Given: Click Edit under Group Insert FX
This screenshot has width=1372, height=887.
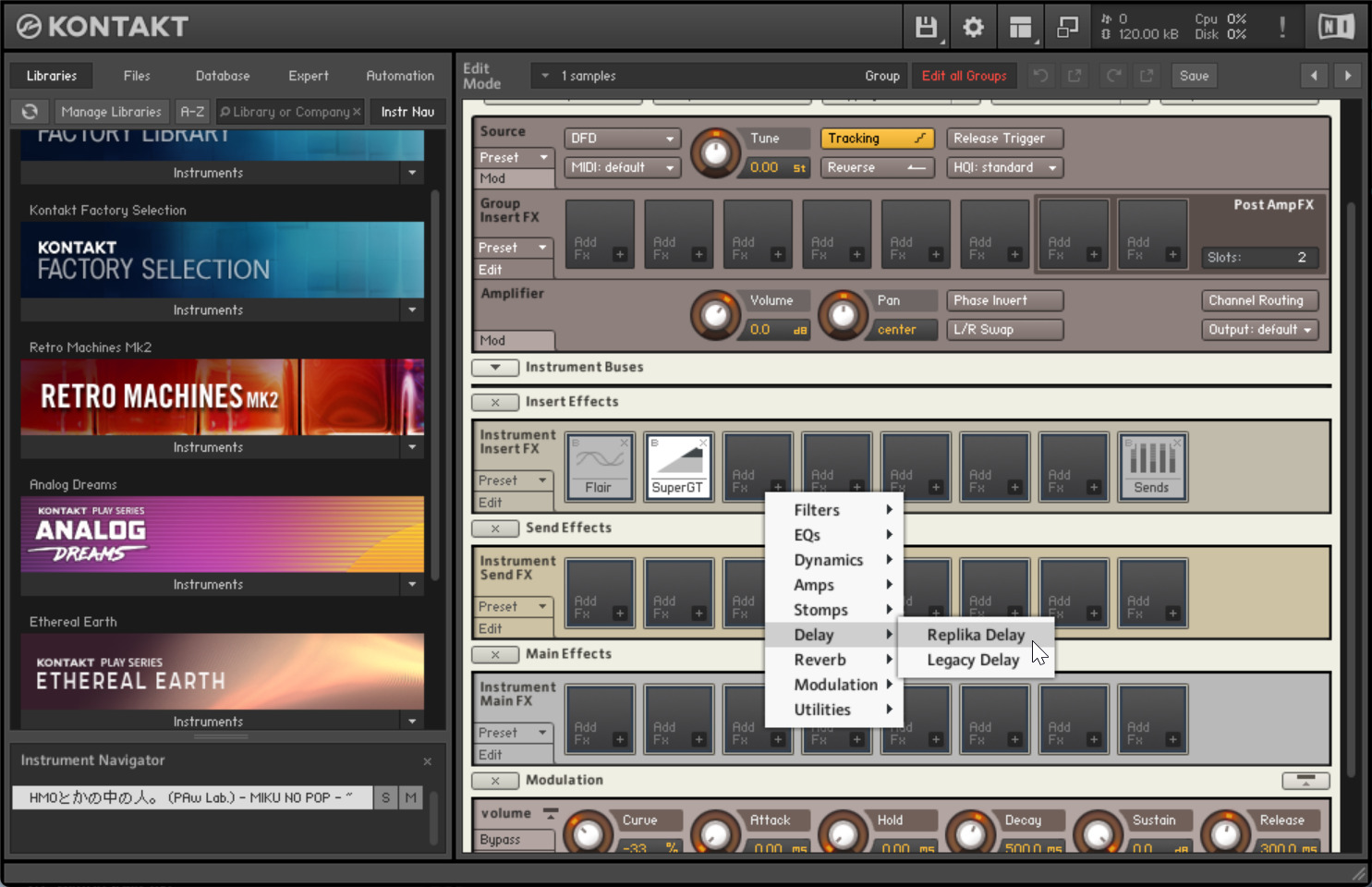Looking at the screenshot, I should (x=514, y=270).
